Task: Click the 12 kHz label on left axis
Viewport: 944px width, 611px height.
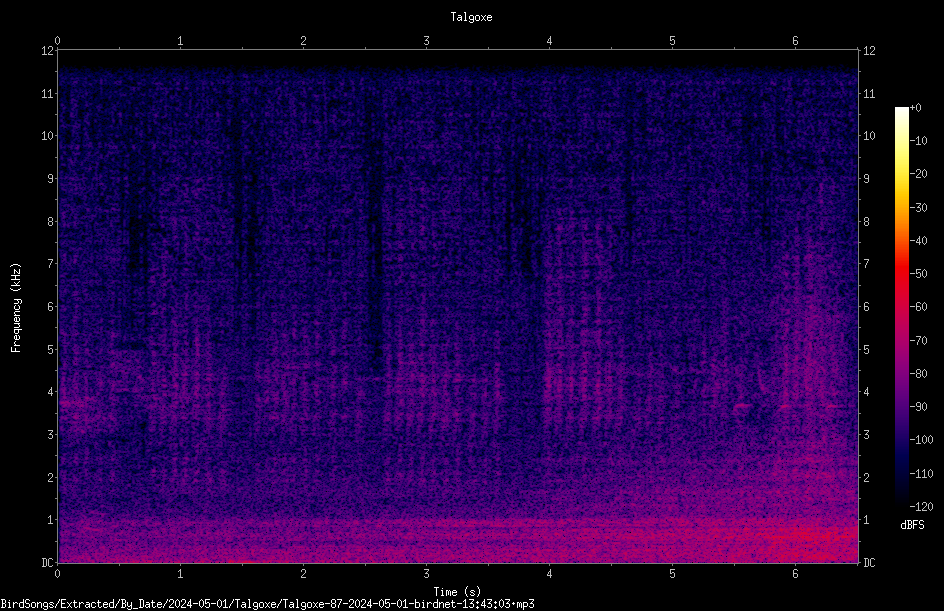Action: (x=48, y=51)
